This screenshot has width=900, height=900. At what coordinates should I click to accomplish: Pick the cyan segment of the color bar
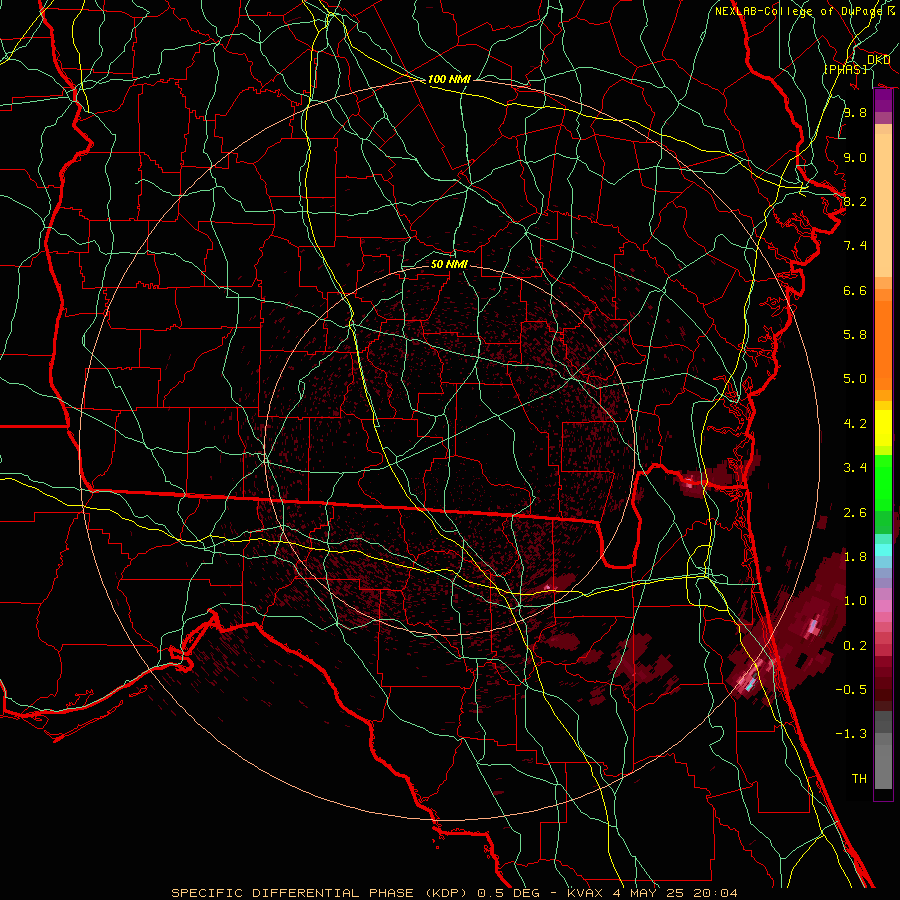tap(883, 550)
